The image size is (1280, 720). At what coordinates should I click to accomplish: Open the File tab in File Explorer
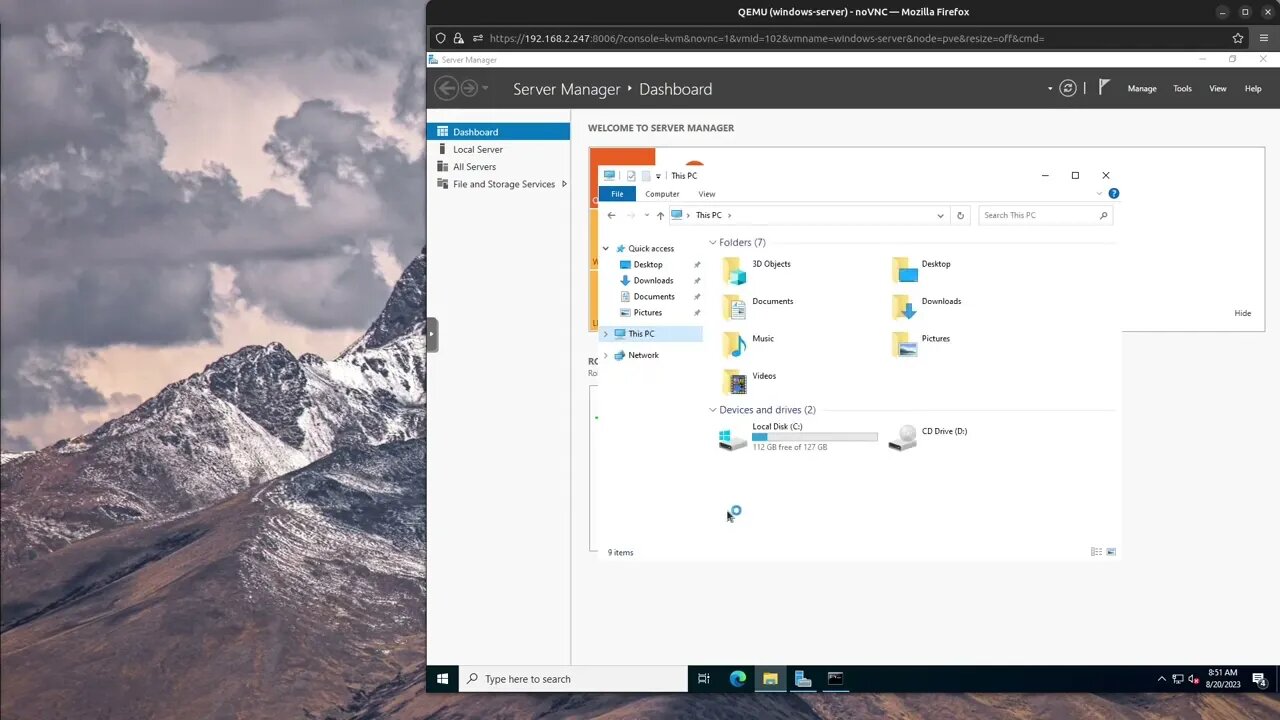point(617,194)
